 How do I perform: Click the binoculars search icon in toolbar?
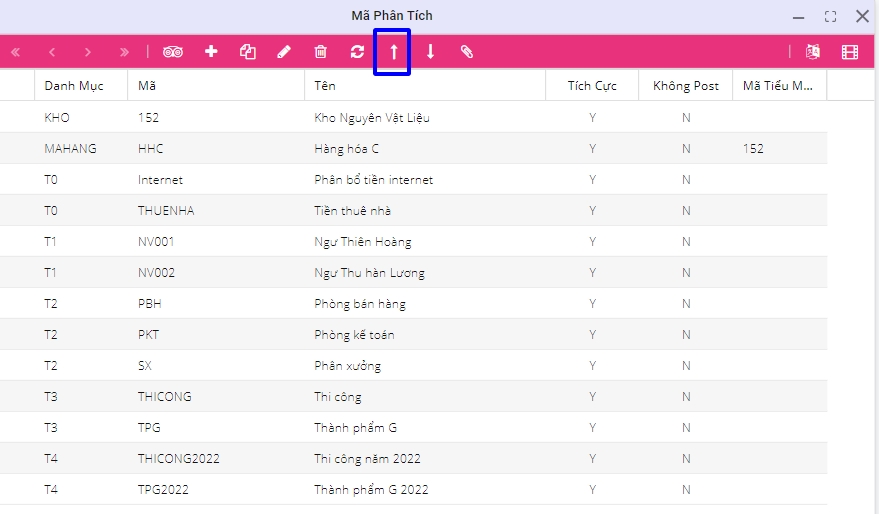coord(174,52)
